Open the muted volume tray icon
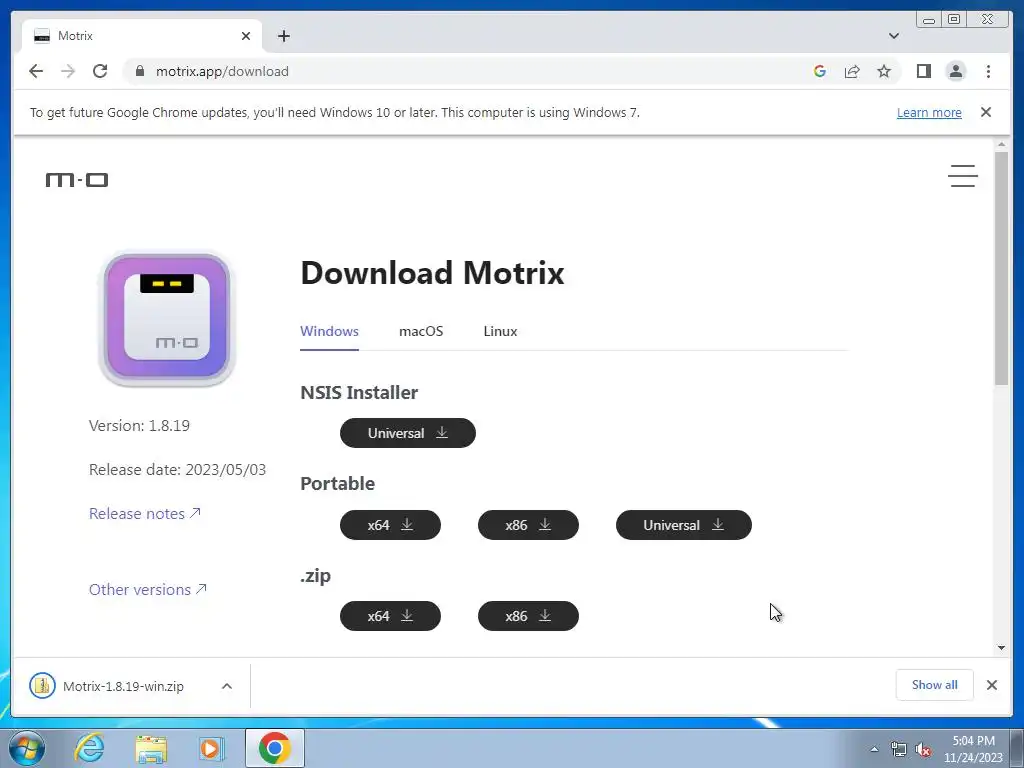 tap(923, 749)
